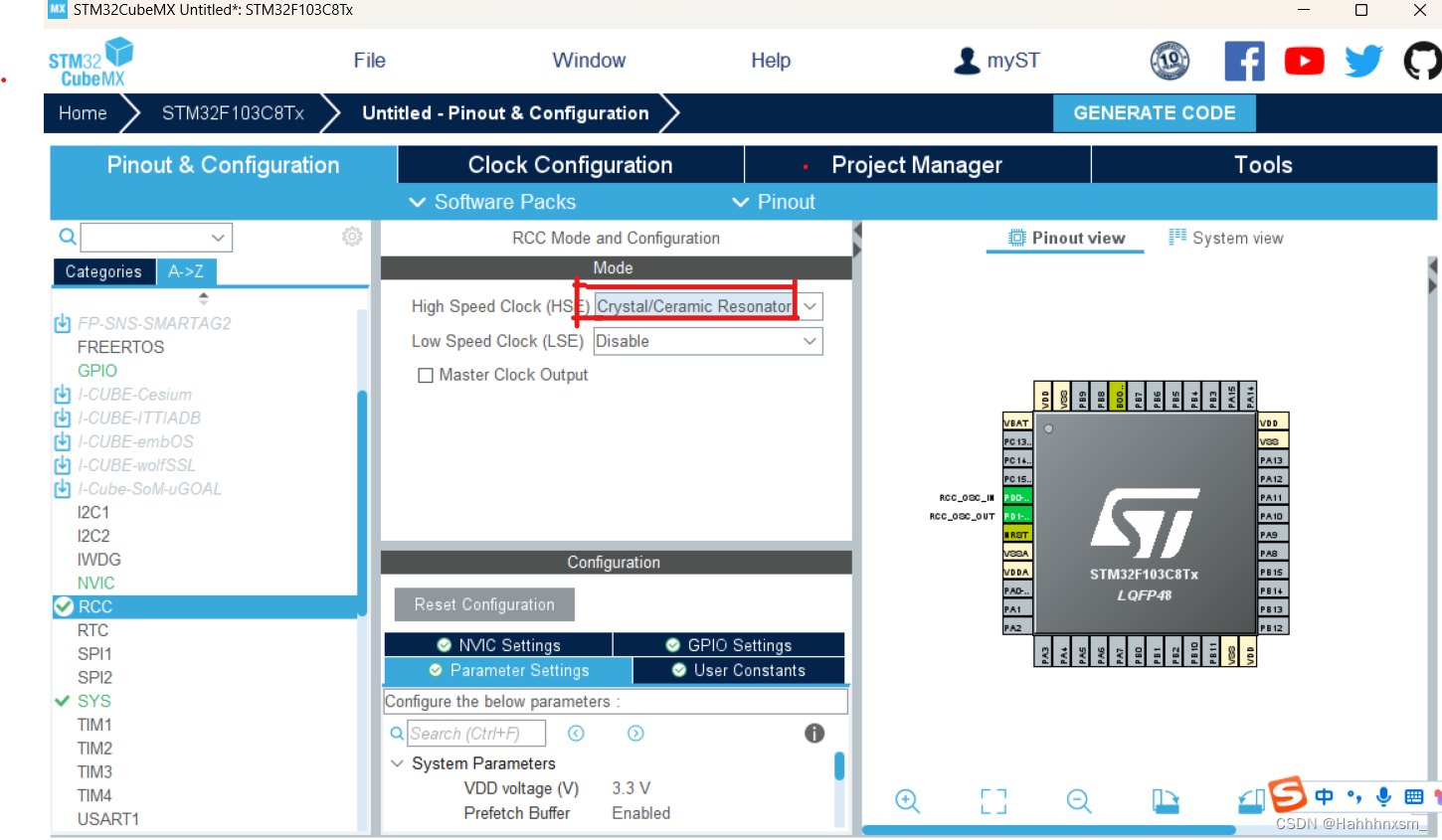Click the parameter list vertical scrollbar
The width and height of the screenshot is (1442, 840).
click(x=839, y=766)
